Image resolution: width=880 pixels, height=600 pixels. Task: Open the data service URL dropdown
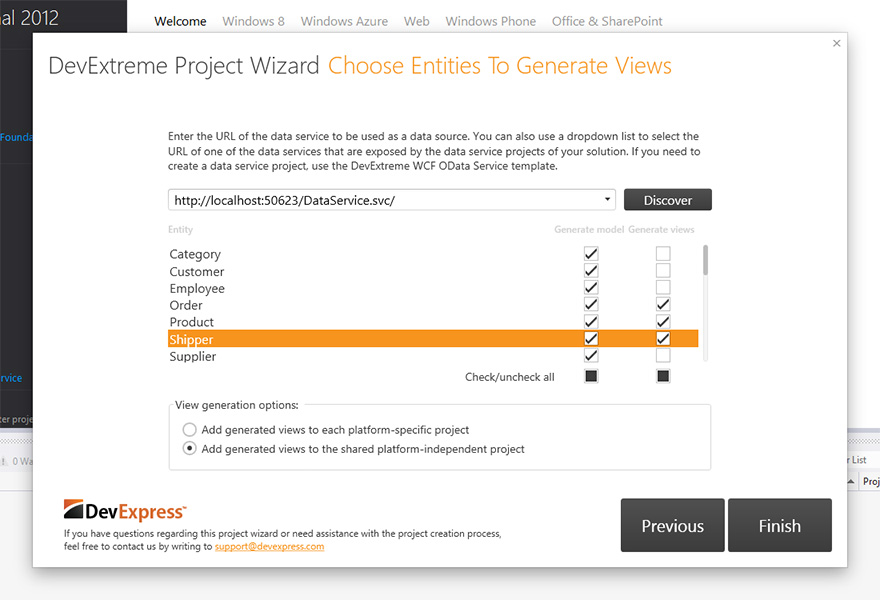(607, 199)
